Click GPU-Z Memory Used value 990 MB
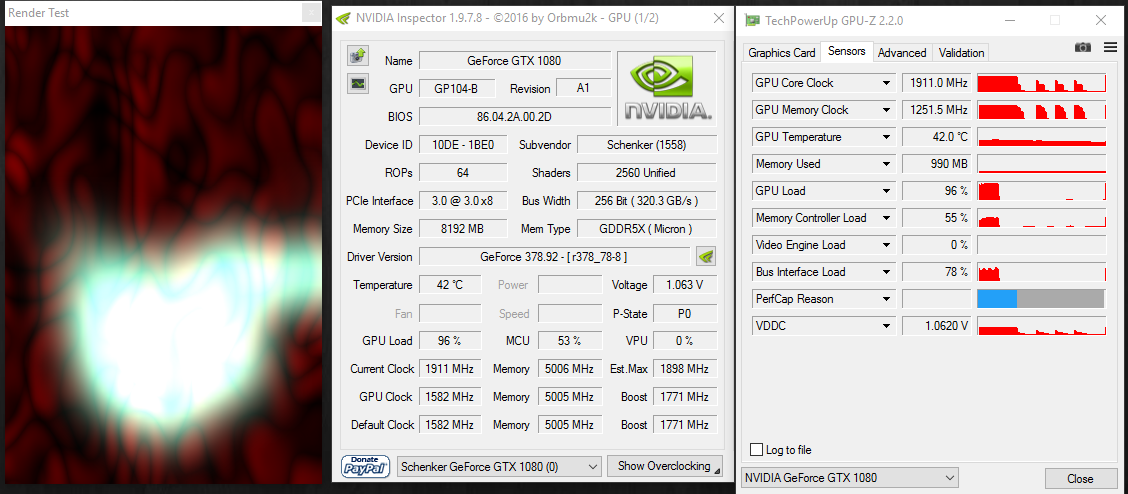The width and height of the screenshot is (1128, 494). tap(937, 164)
